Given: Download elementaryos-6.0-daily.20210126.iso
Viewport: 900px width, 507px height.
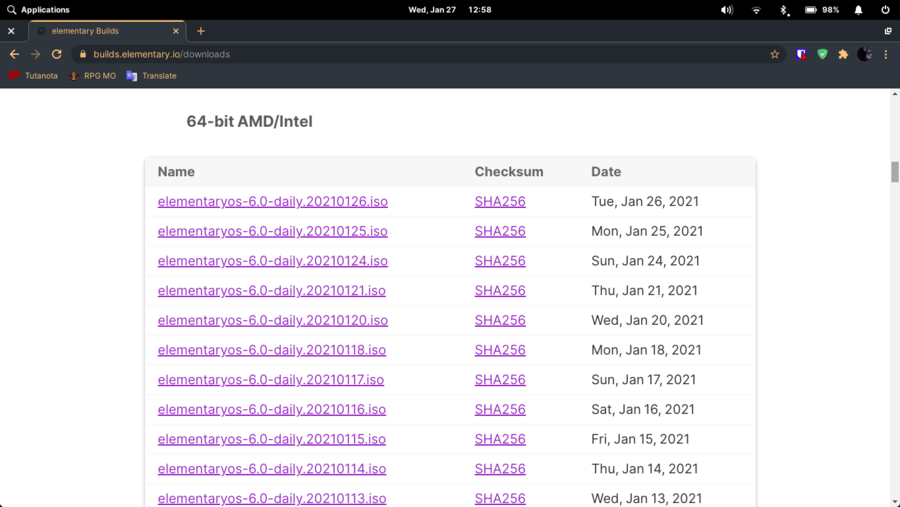Looking at the screenshot, I should pos(273,202).
